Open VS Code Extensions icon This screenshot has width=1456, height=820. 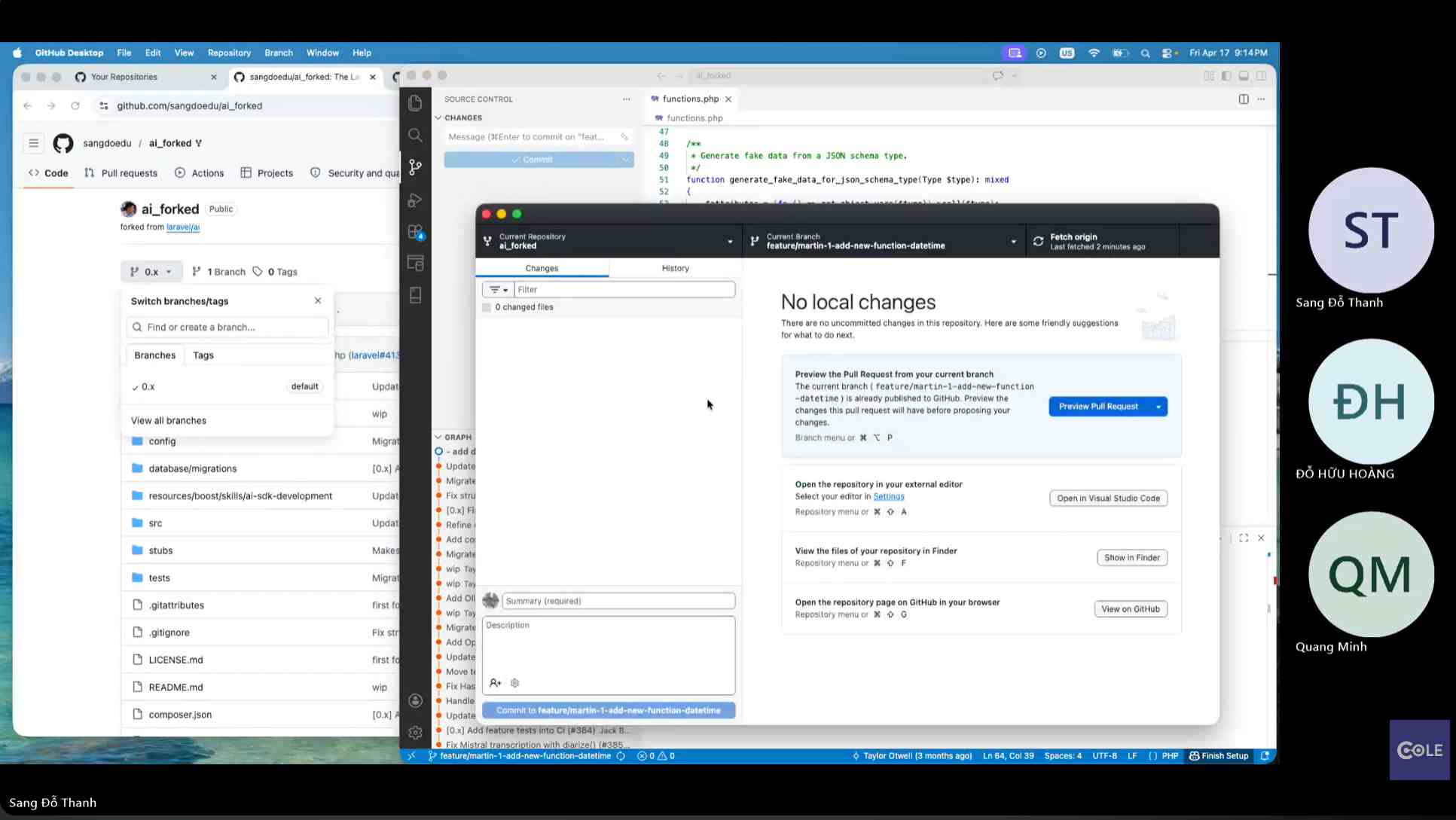(x=415, y=232)
